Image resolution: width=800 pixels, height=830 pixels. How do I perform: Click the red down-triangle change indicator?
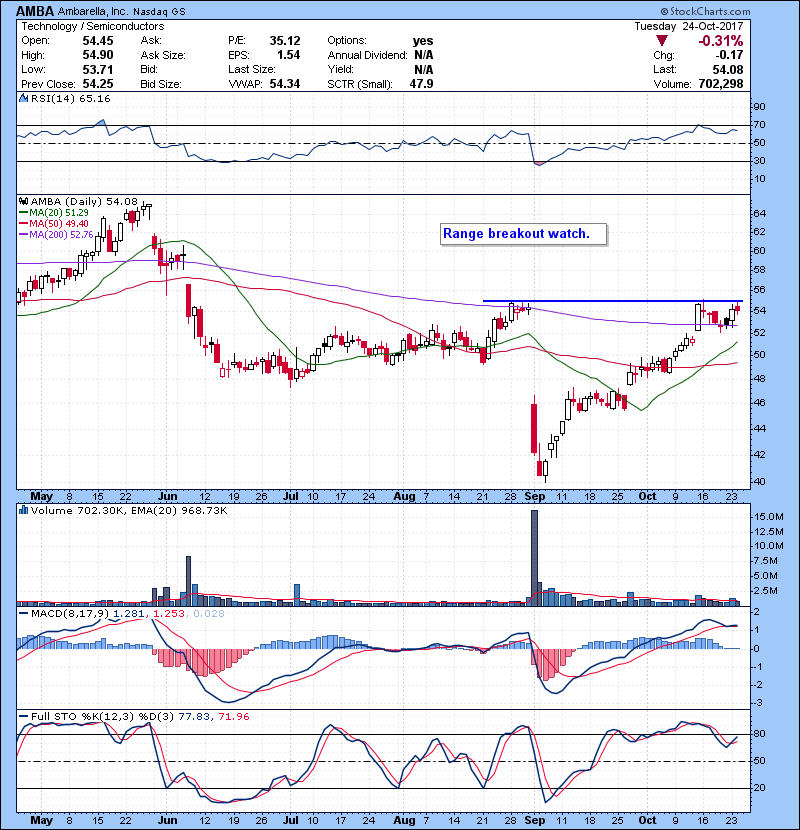coord(661,41)
